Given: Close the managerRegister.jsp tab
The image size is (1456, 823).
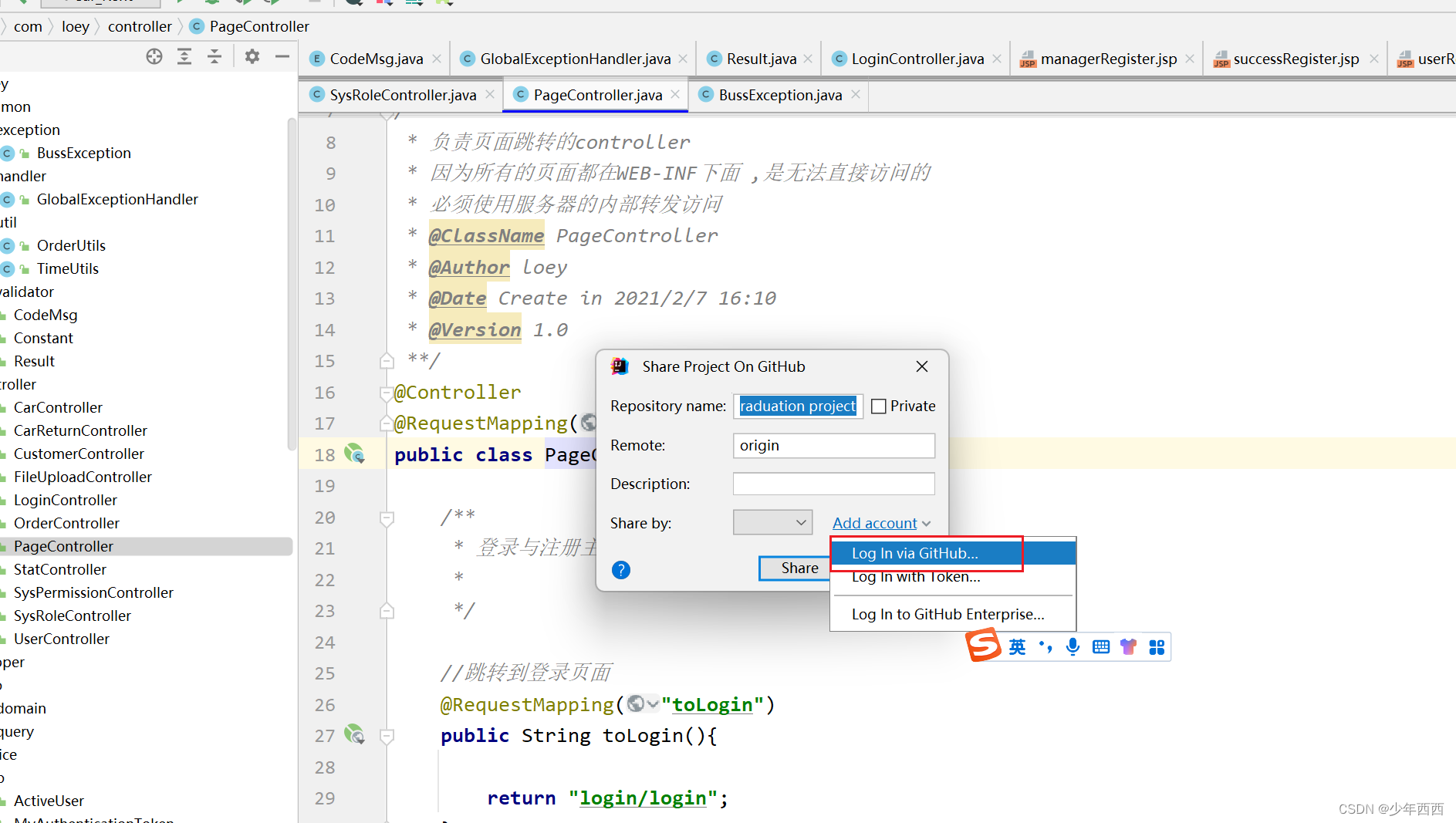Looking at the screenshot, I should (x=1190, y=59).
